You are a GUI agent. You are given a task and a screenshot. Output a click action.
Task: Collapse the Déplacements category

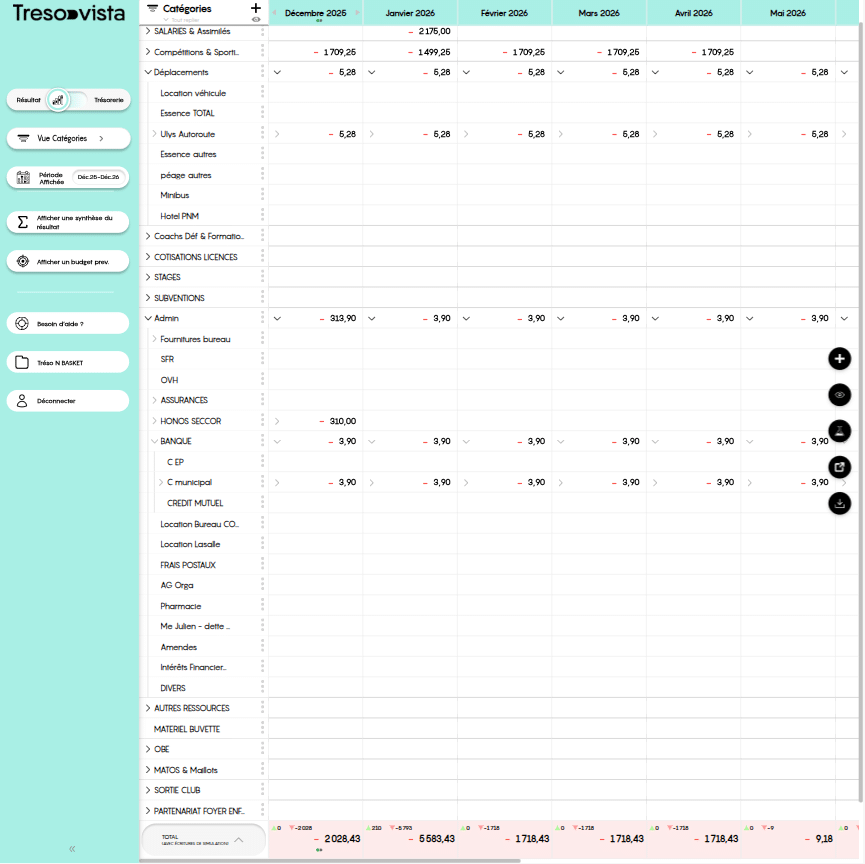click(x=148, y=72)
